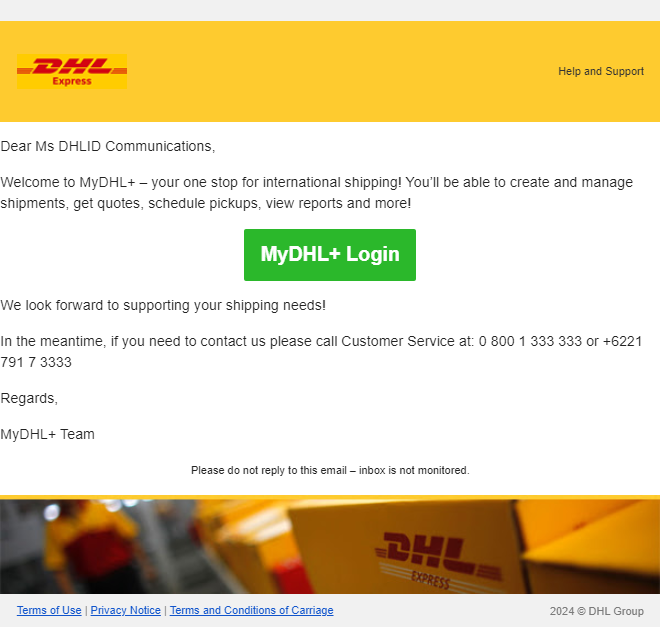Click the supporting your shipping needs sentence
Viewport: 662px width, 630px height.
tap(163, 305)
